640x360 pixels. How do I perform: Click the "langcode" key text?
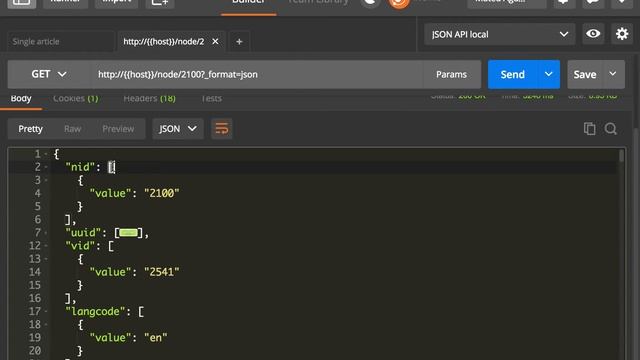coord(95,311)
